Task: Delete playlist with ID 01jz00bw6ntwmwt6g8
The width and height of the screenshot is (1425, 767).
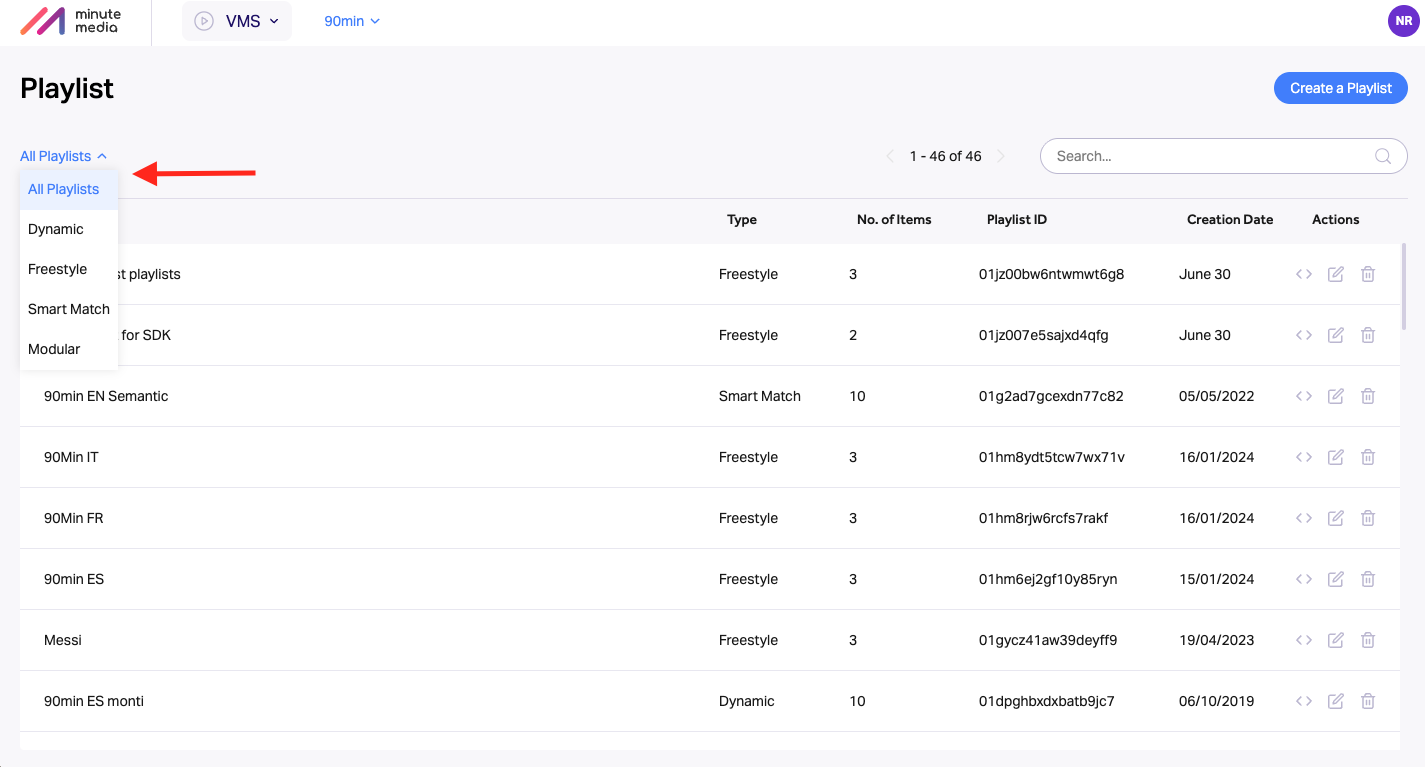Action: 1368,274
